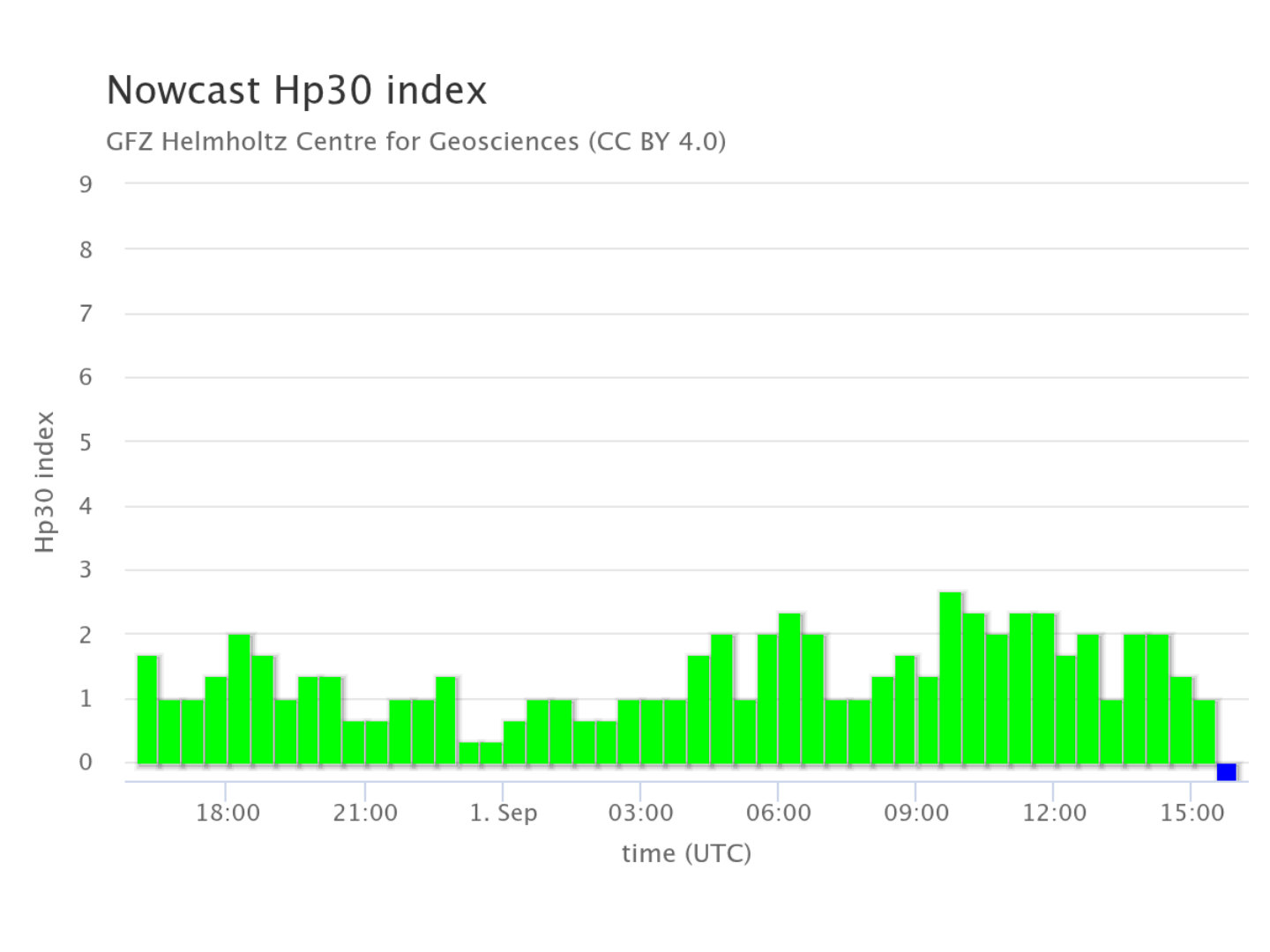Click the 3 label on y-axis
Image resolution: width=1270 pixels, height=952 pixels.
86,569
